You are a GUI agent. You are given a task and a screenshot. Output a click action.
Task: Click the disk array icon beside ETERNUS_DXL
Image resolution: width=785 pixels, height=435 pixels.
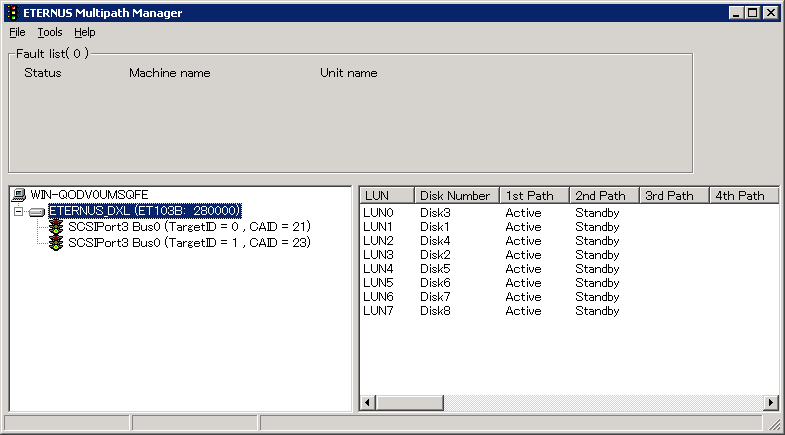coord(37,212)
